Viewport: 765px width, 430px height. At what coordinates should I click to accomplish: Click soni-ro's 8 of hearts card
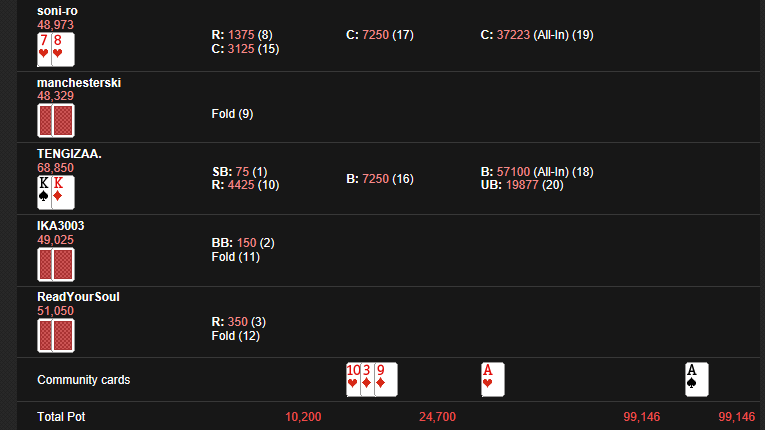click(63, 48)
